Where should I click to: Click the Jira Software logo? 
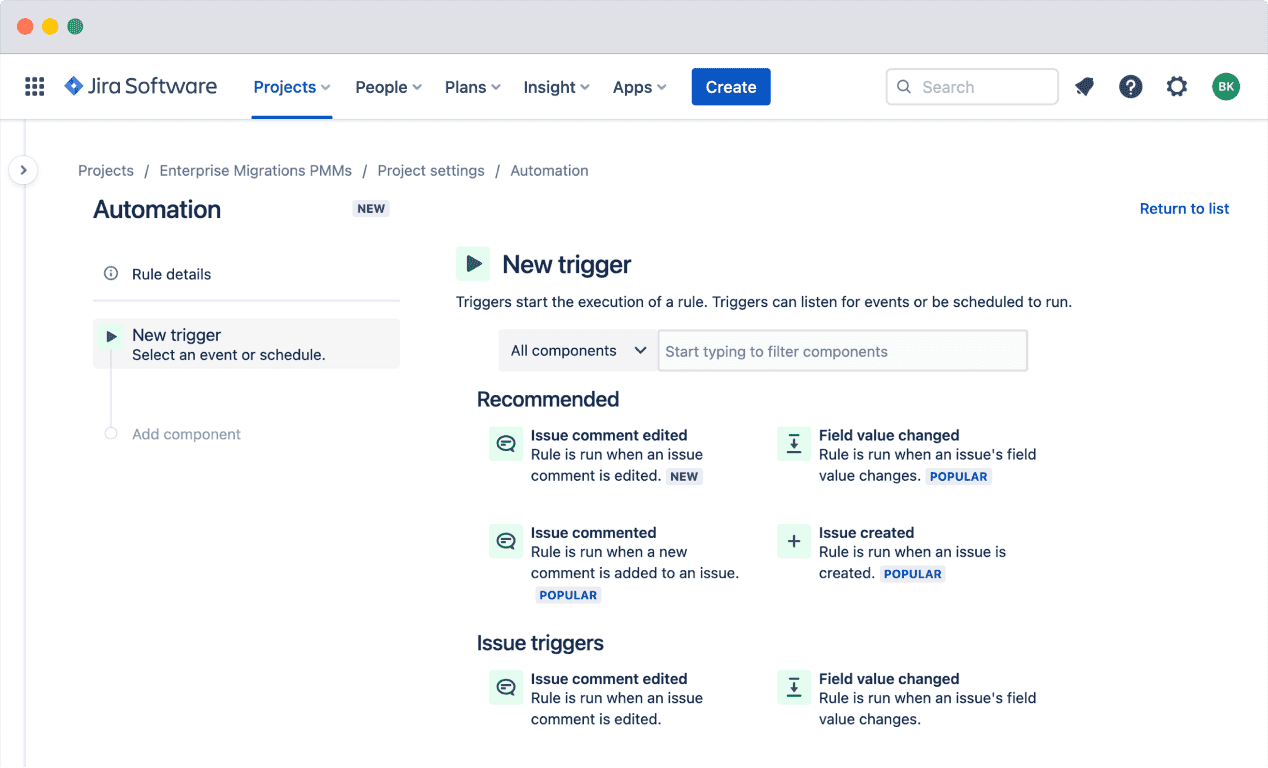[x=140, y=86]
